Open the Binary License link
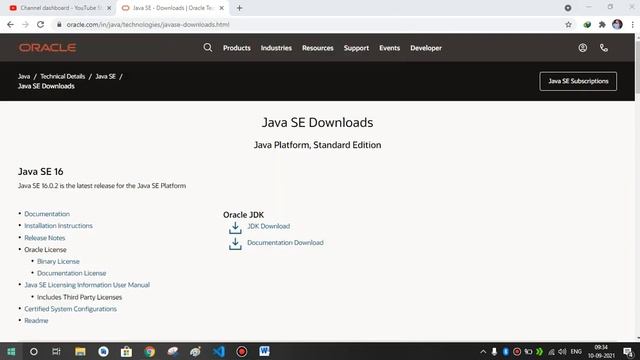This screenshot has height=360, width=640. (x=58, y=261)
